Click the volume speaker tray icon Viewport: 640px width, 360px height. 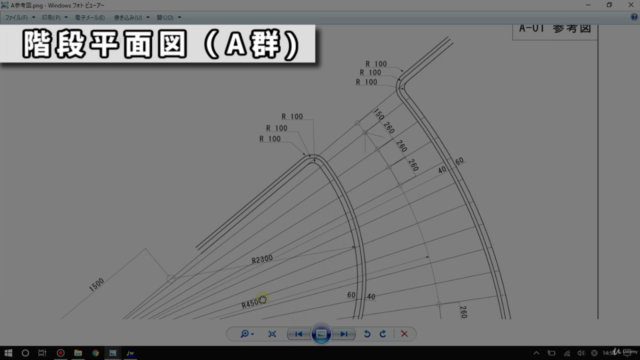(581, 353)
